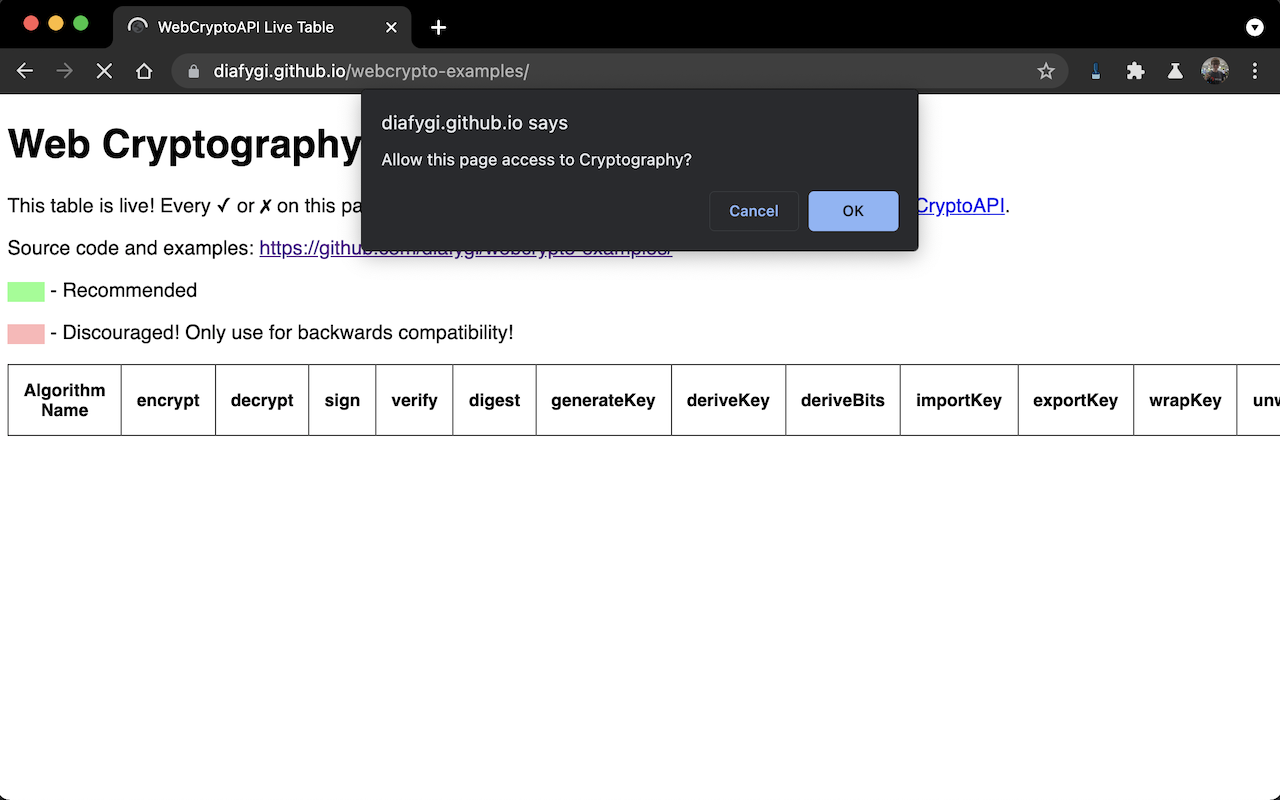Open the user profile avatar
This screenshot has height=800, width=1280.
[x=1215, y=71]
